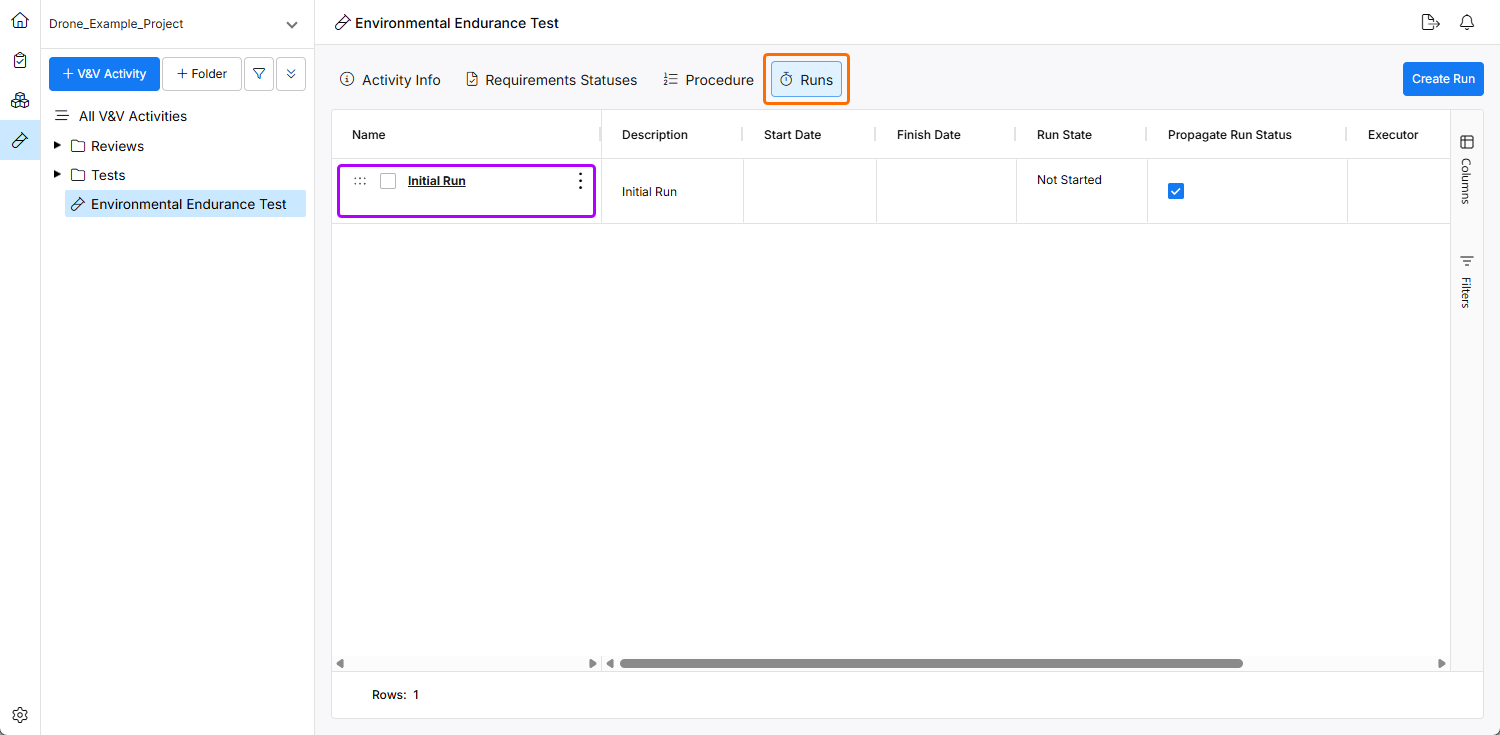Viewport: 1500px width, 735px height.
Task: Click the export icon beside the bell
Action: pos(1430,23)
